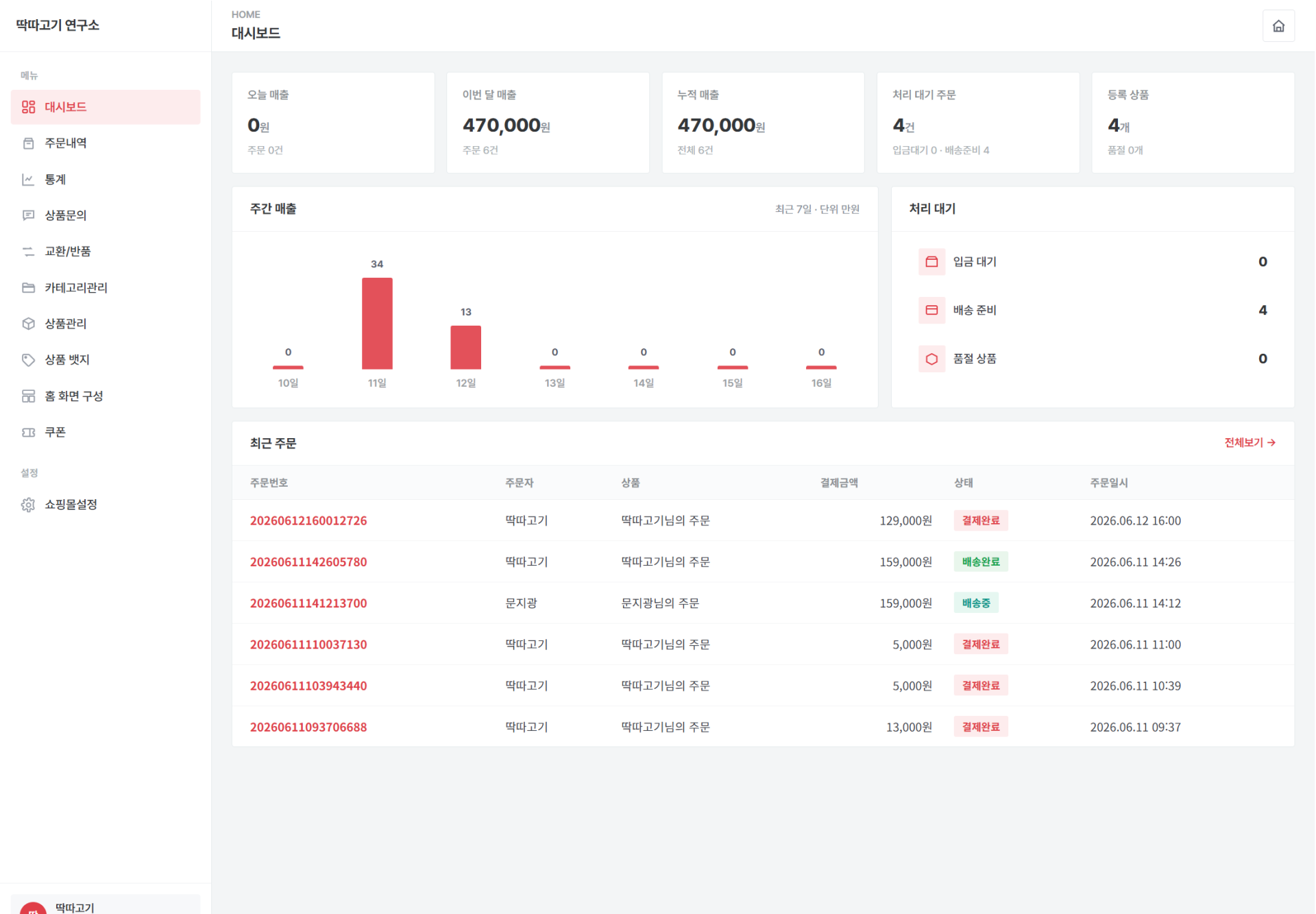Click the home icon button at top right
The height and width of the screenshot is (914, 1316).
1278,26
